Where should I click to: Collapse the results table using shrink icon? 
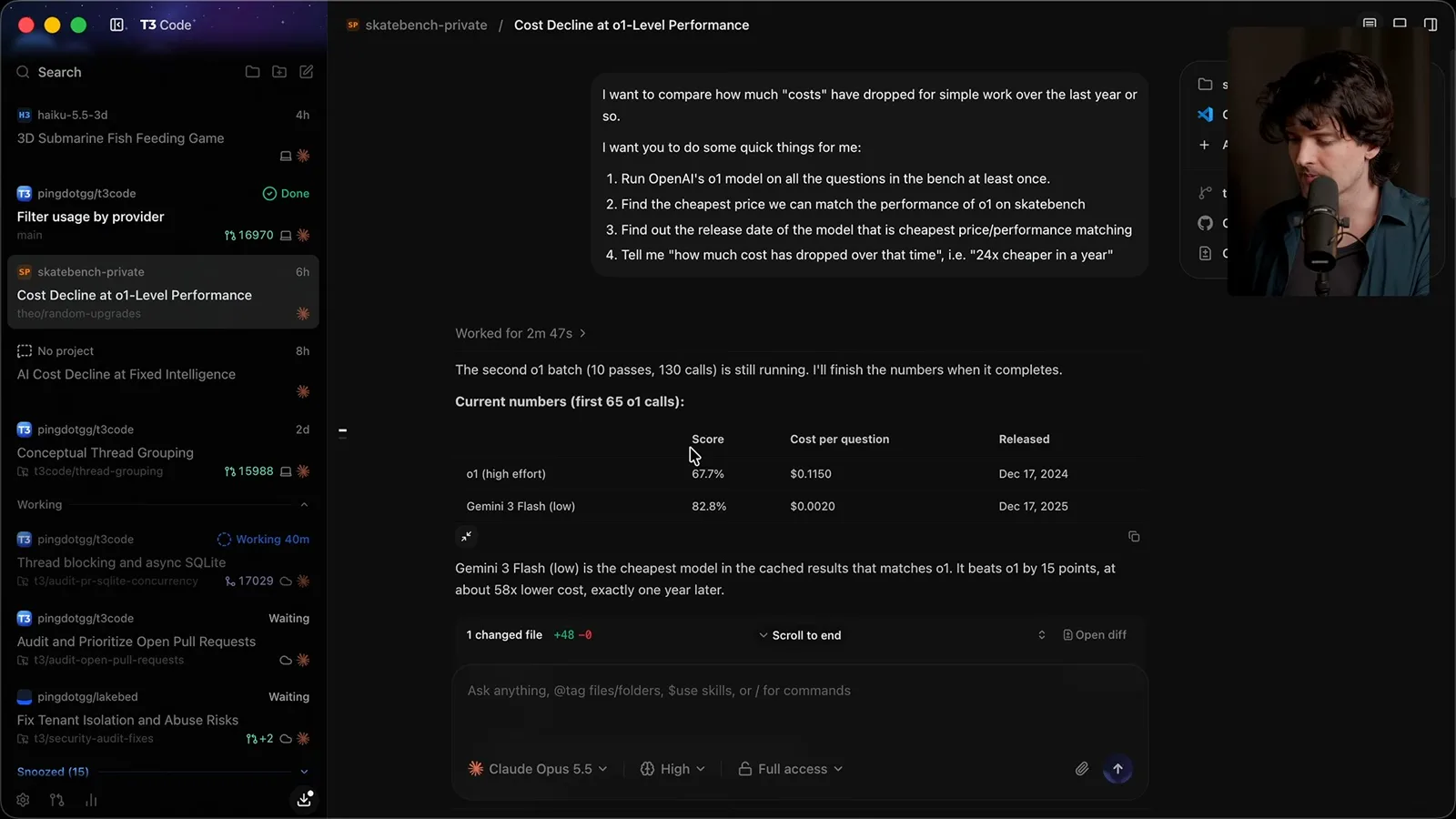(466, 537)
